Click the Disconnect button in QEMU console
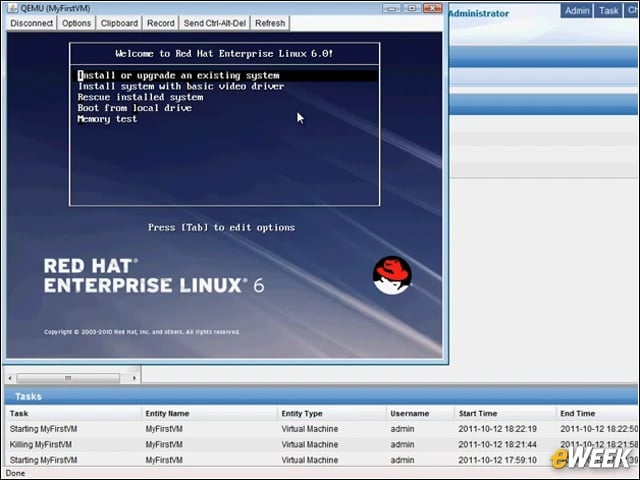Viewport: 640px width, 480px height. [x=31, y=23]
